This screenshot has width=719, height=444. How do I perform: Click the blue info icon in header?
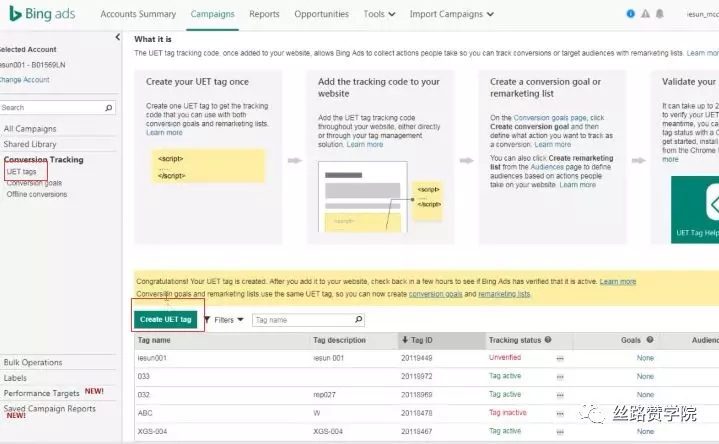pyautogui.click(x=630, y=14)
